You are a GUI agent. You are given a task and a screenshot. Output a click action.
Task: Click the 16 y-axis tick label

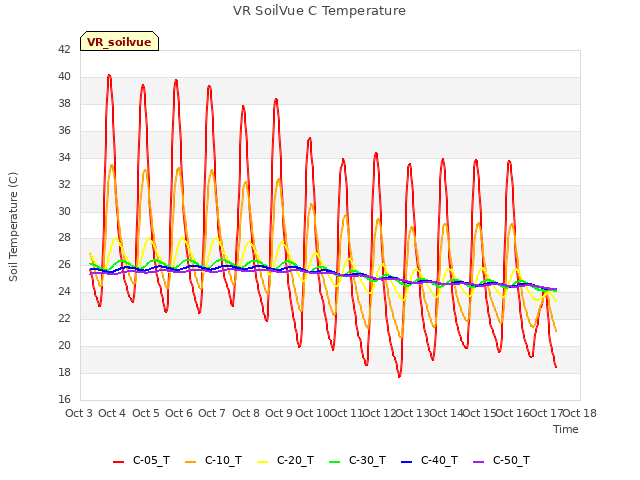pos(64,399)
